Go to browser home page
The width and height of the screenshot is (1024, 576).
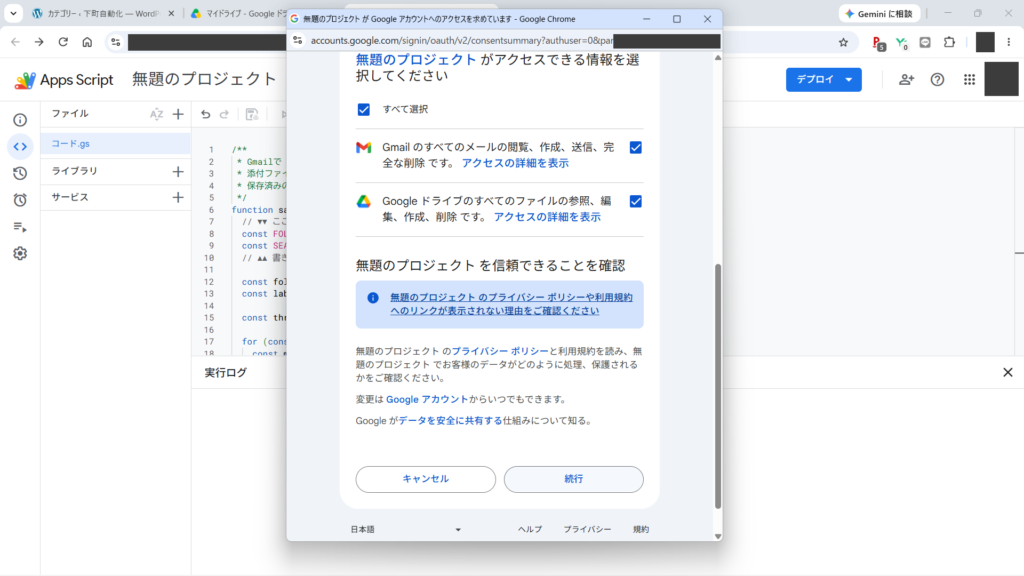pos(87,42)
